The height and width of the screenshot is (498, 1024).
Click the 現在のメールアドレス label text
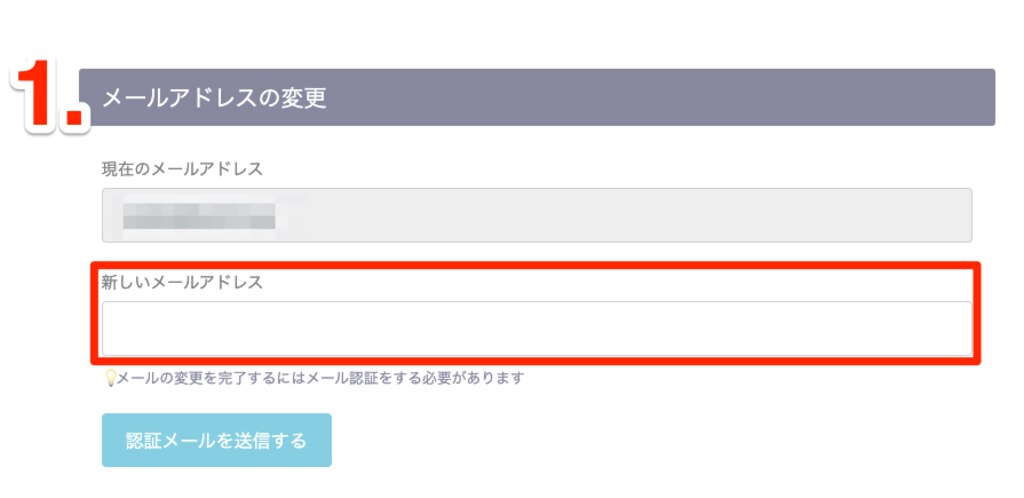(x=182, y=169)
